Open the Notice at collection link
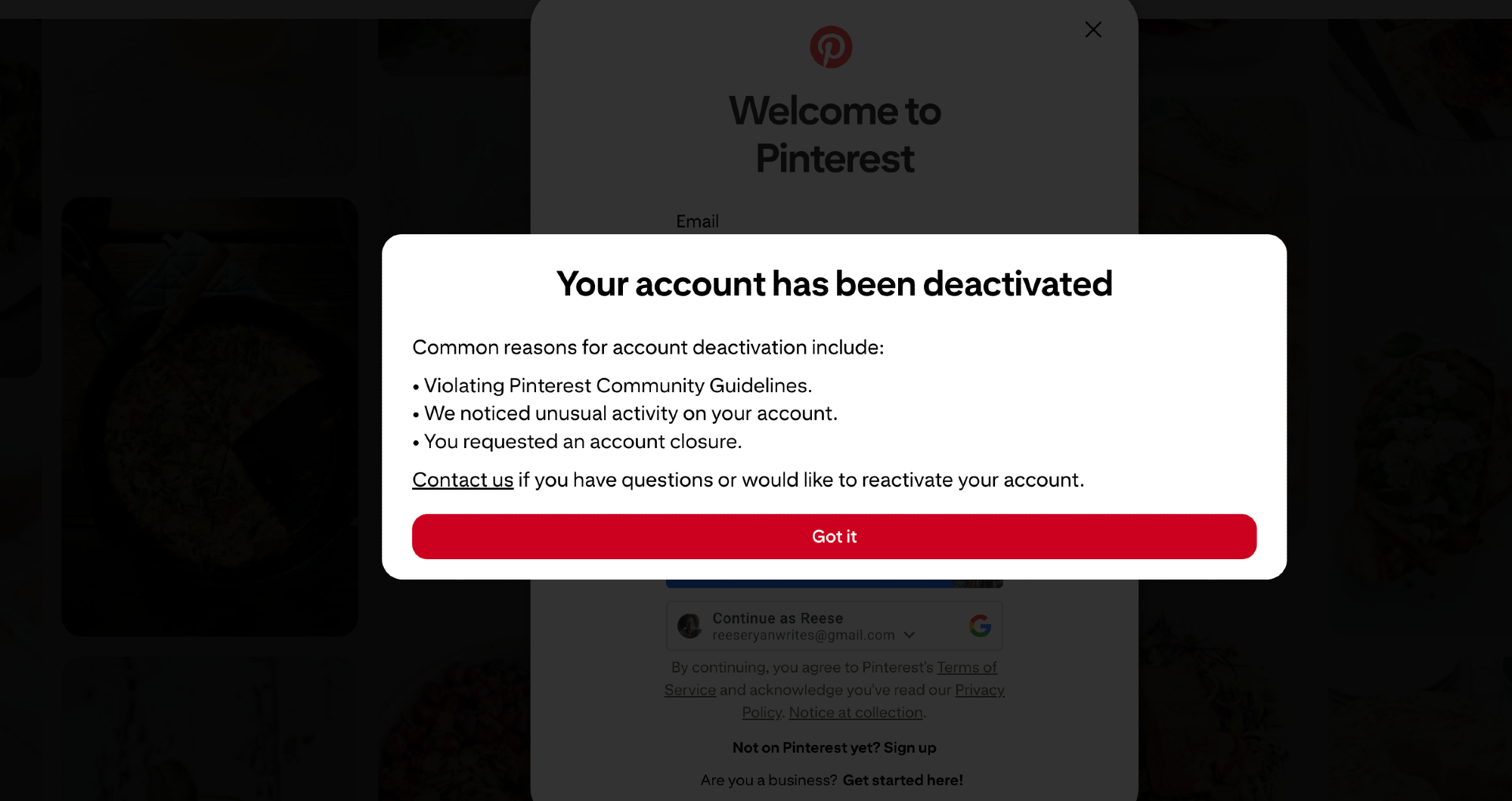This screenshot has height=801, width=1512. click(x=856, y=713)
